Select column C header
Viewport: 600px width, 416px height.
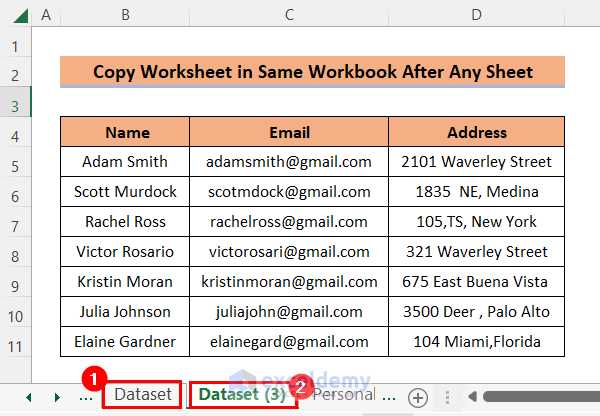tap(289, 15)
